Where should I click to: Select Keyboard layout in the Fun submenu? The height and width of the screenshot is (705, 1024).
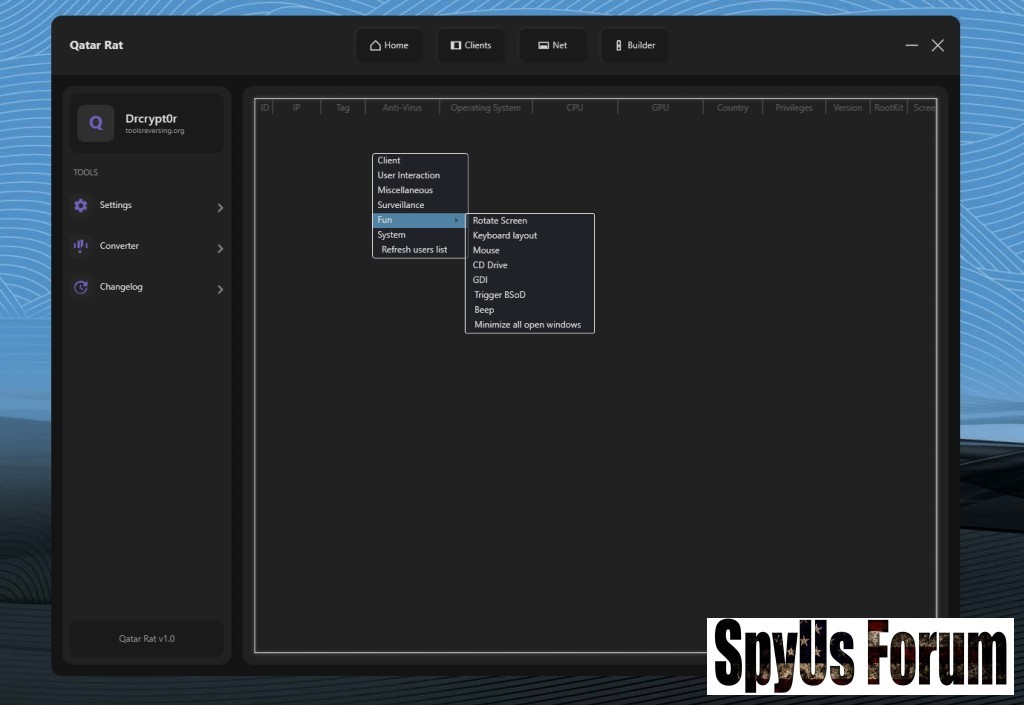point(505,236)
